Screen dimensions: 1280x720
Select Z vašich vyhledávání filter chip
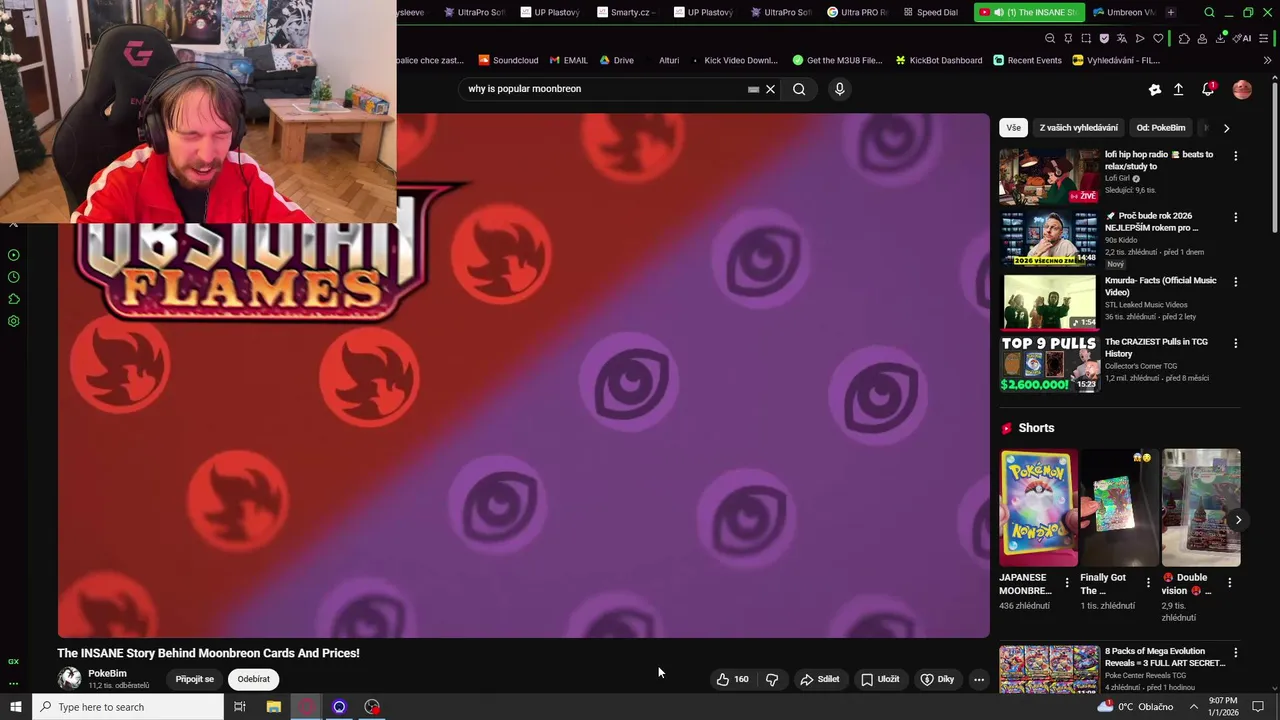(x=1079, y=128)
